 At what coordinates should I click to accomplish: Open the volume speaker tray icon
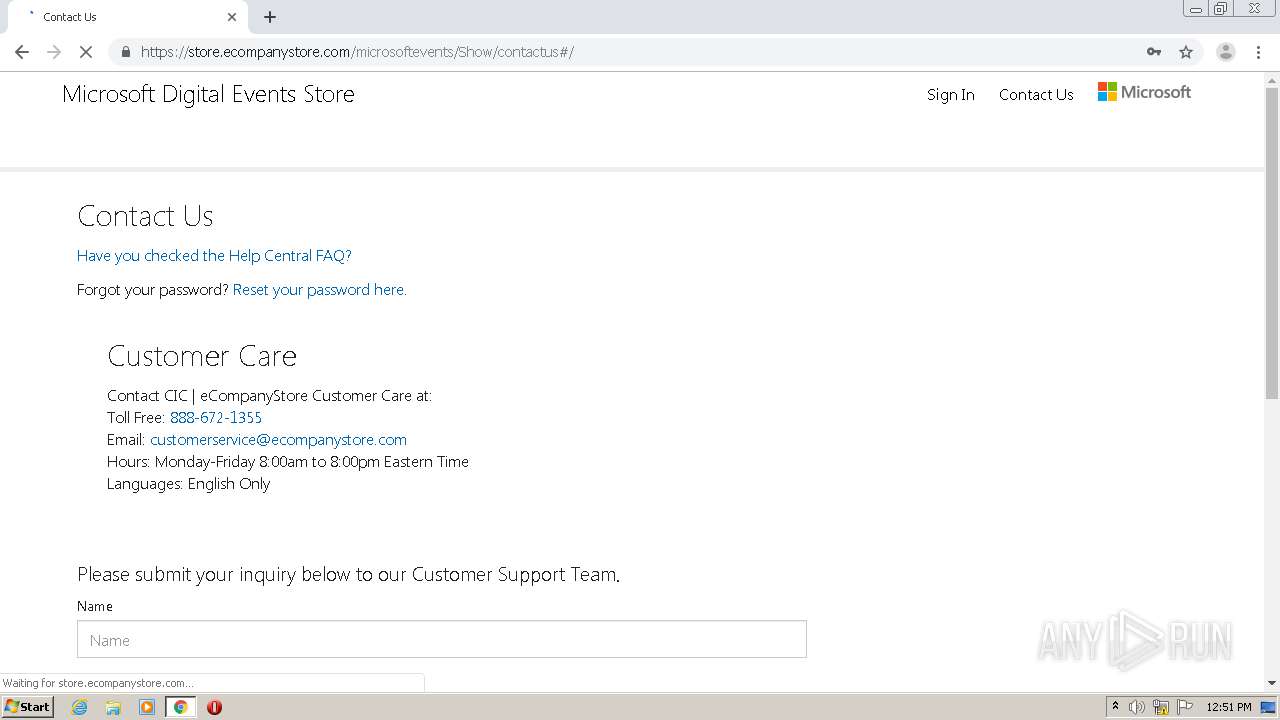[x=1137, y=707]
